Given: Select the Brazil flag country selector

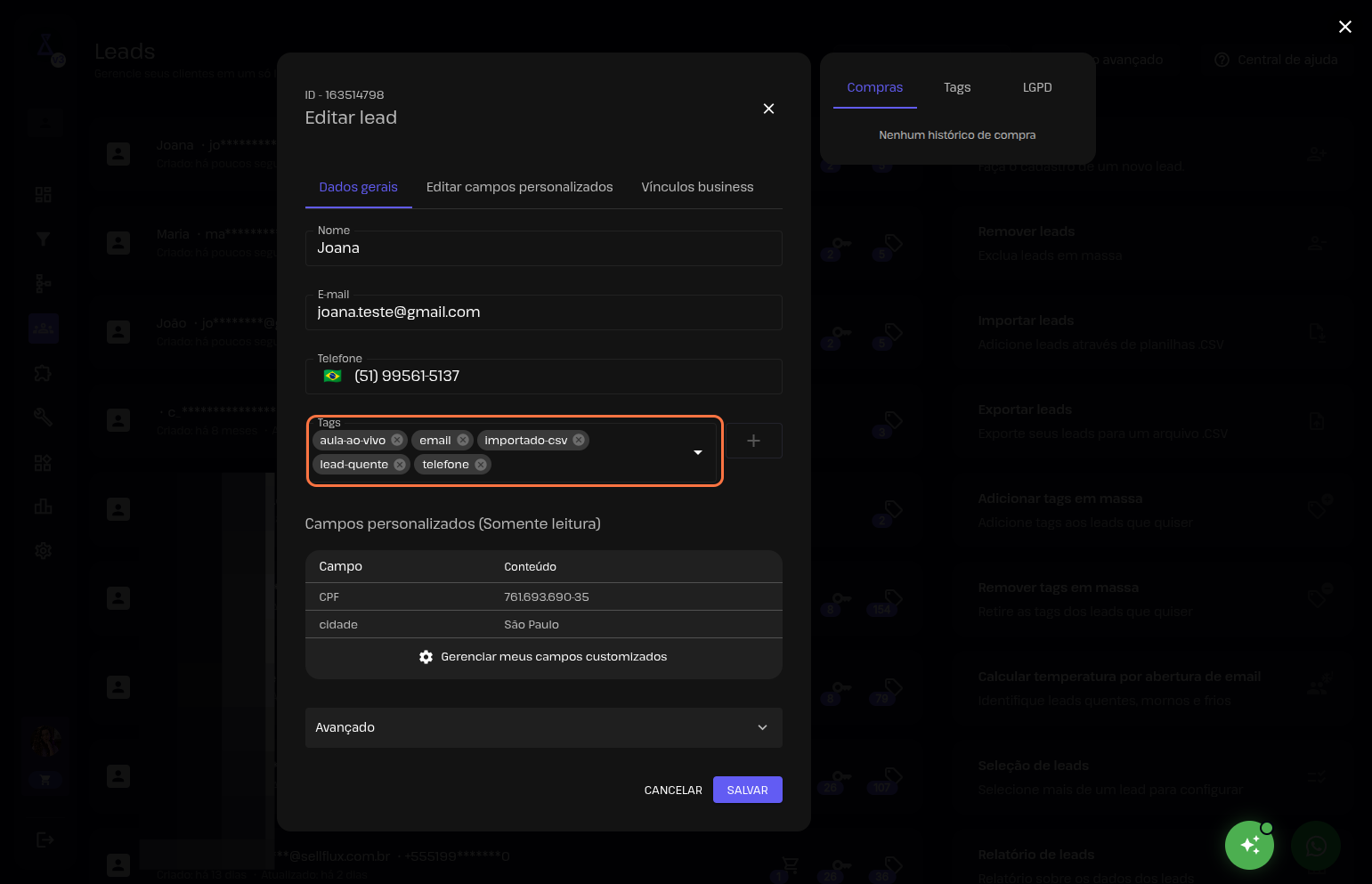Looking at the screenshot, I should pos(333,376).
